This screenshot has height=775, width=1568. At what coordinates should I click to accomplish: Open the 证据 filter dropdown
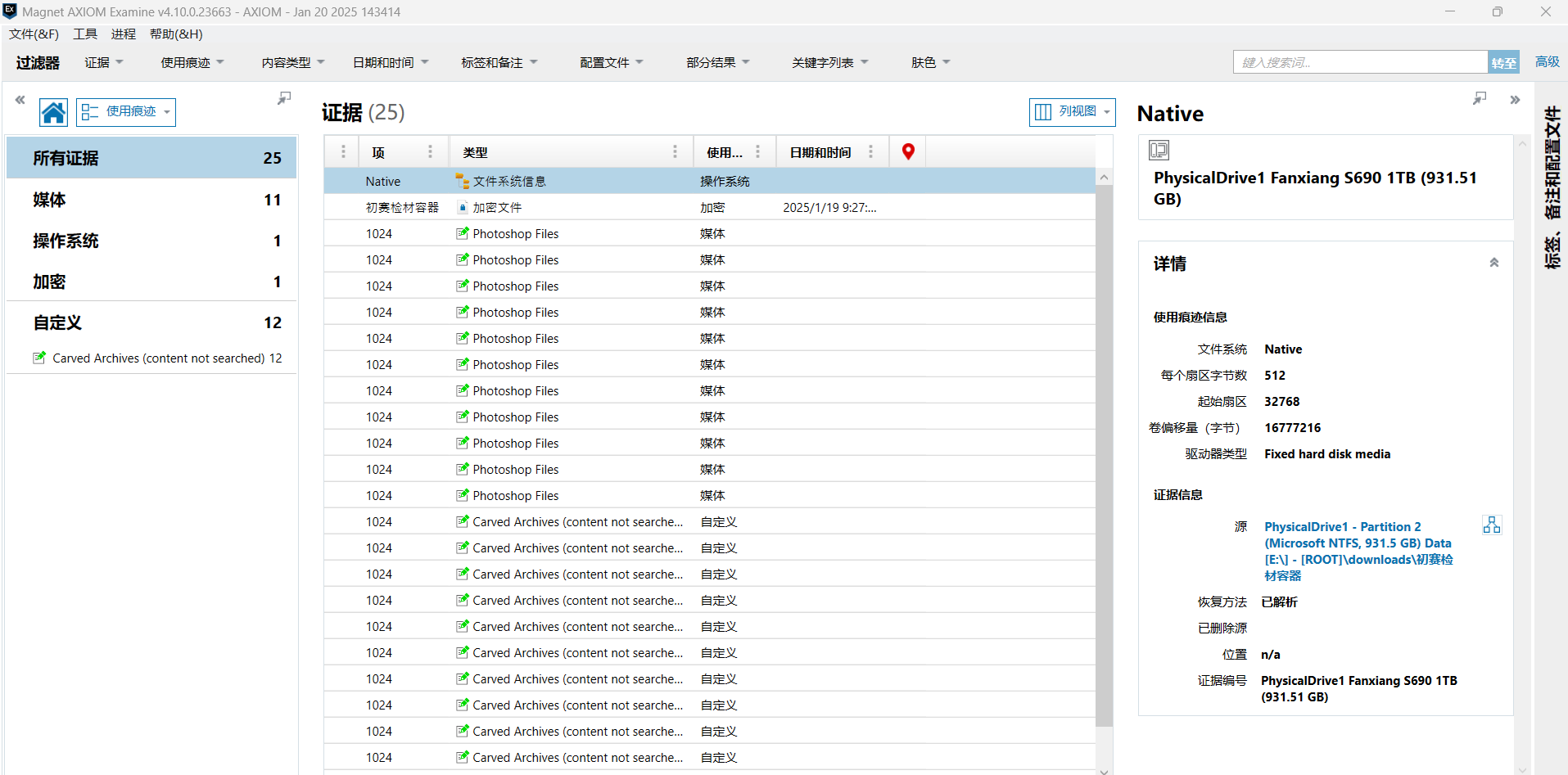(104, 62)
